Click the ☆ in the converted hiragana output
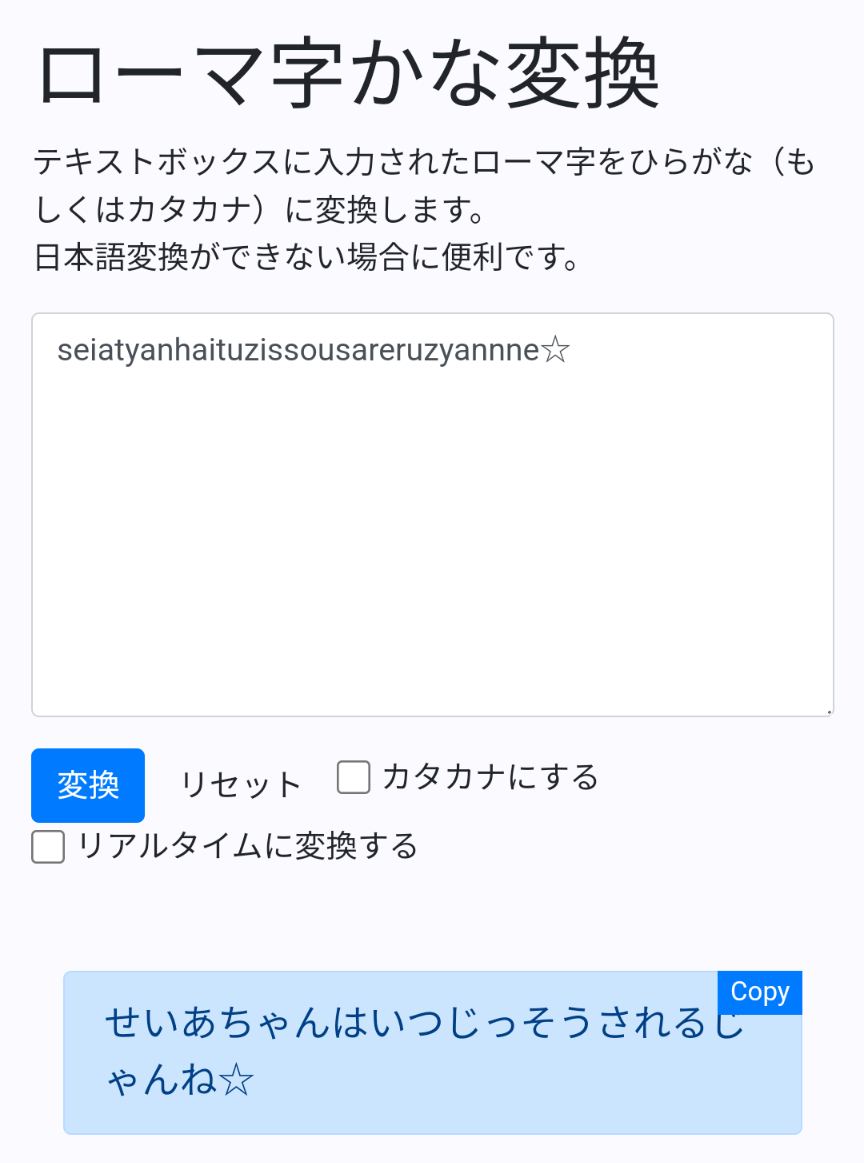 237,1081
